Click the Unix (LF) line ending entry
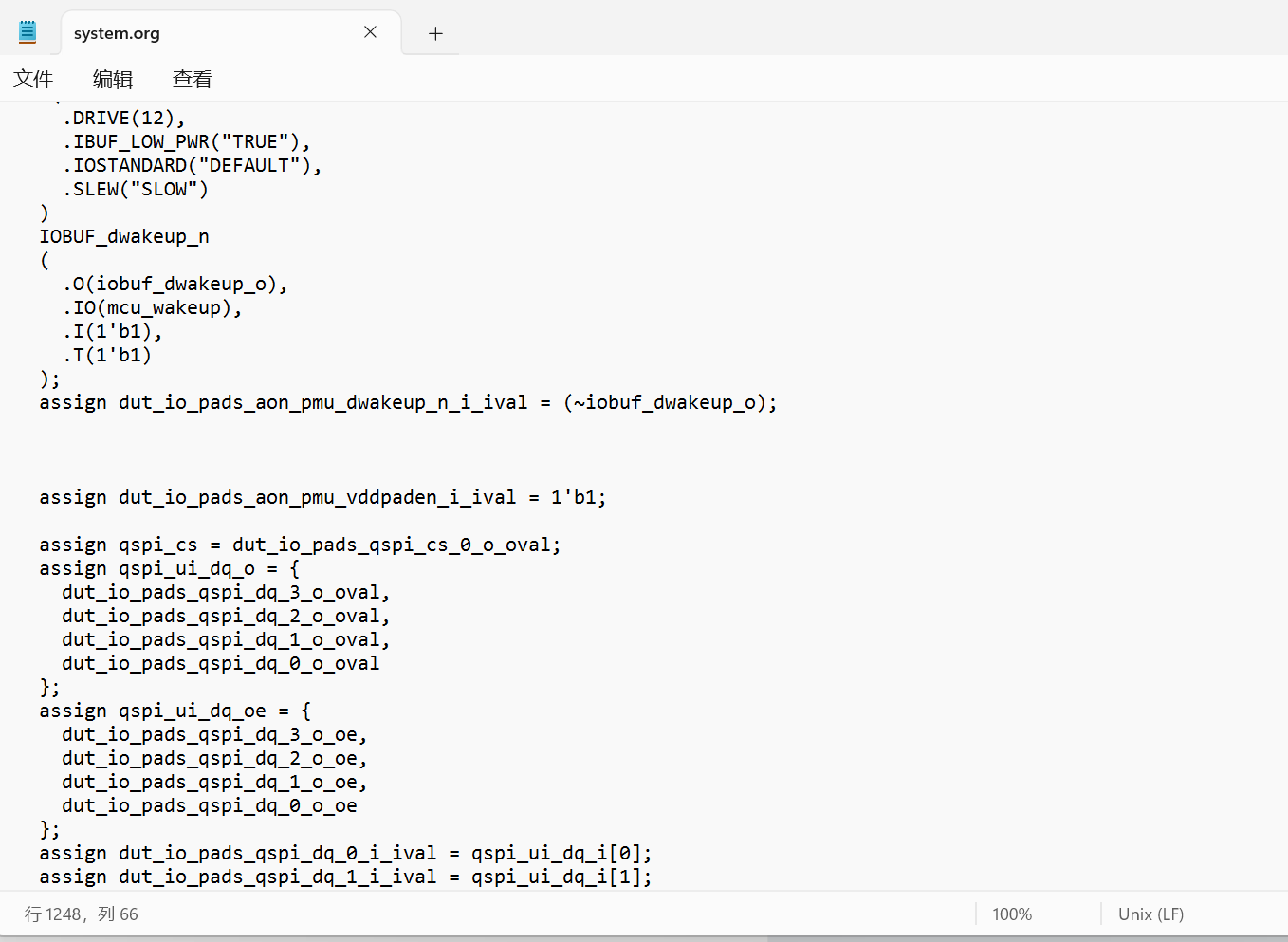The width and height of the screenshot is (1288, 942). pos(1150,914)
